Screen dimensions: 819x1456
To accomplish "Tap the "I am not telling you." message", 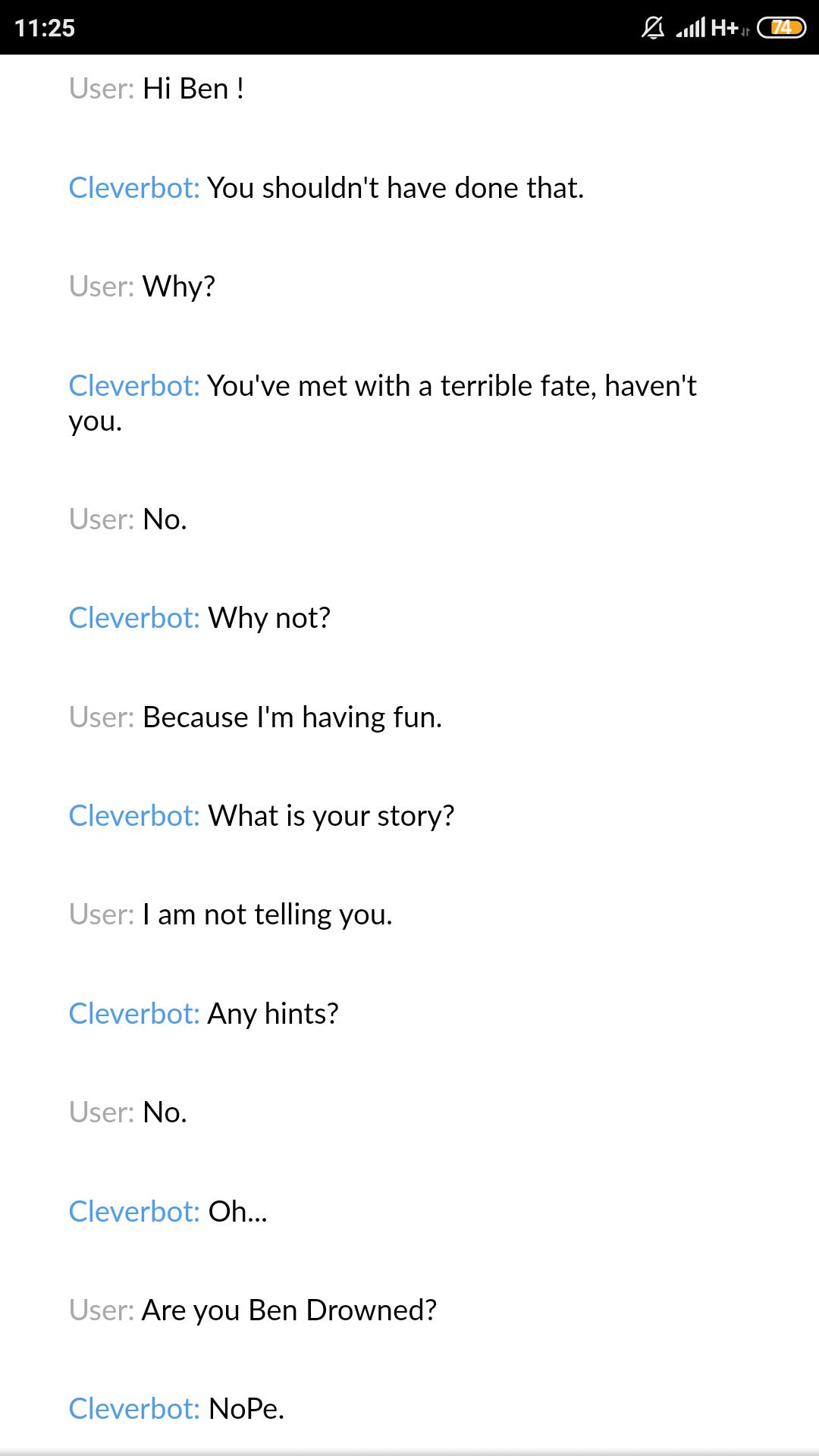I will (268, 915).
